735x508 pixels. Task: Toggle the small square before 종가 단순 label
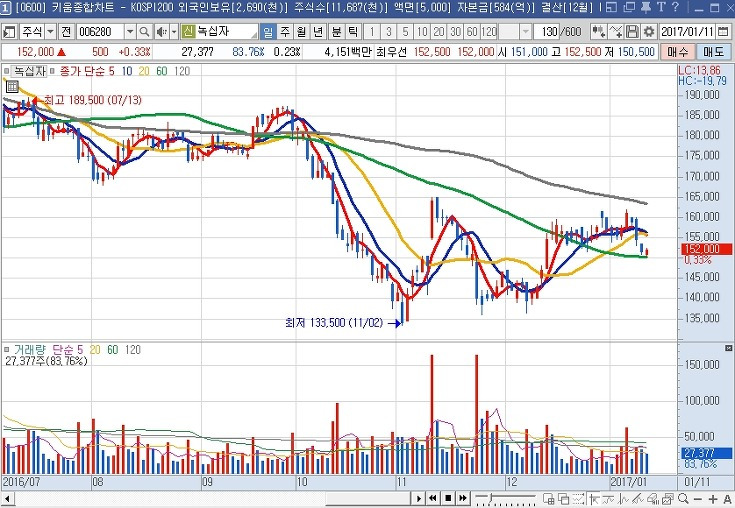pos(52,71)
